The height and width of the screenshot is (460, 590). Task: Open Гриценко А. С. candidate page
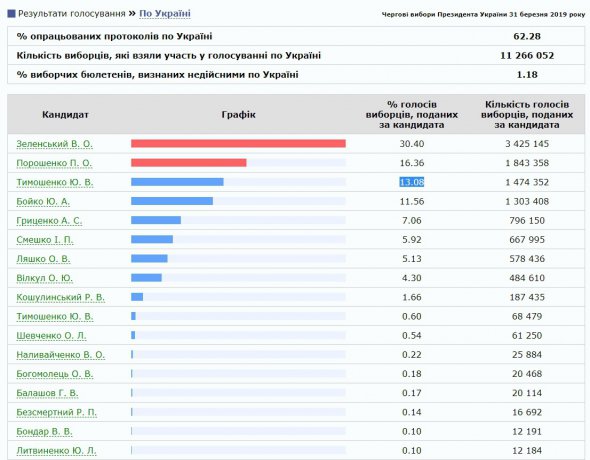pyautogui.click(x=49, y=221)
